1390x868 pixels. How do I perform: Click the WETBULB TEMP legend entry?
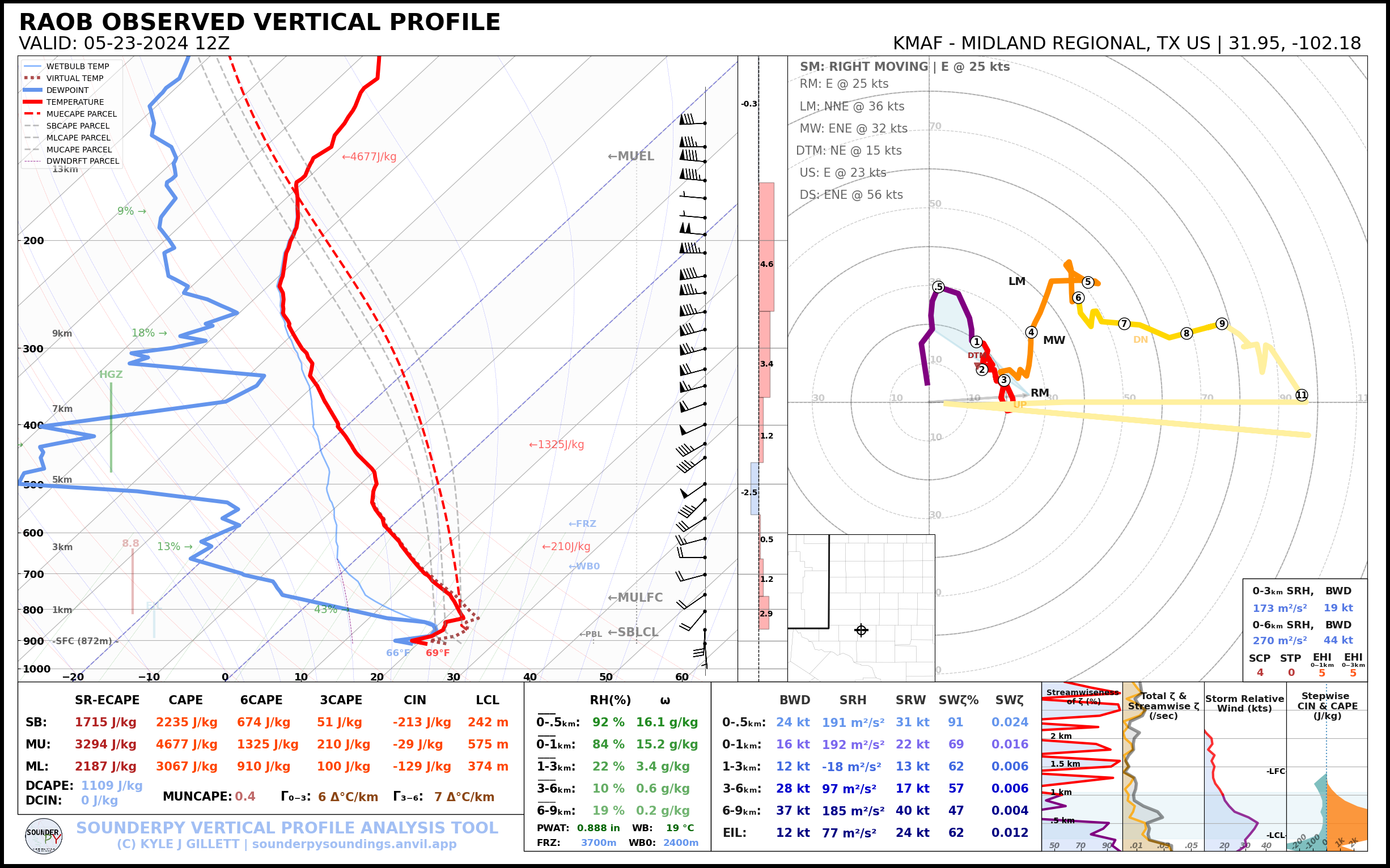(x=77, y=67)
